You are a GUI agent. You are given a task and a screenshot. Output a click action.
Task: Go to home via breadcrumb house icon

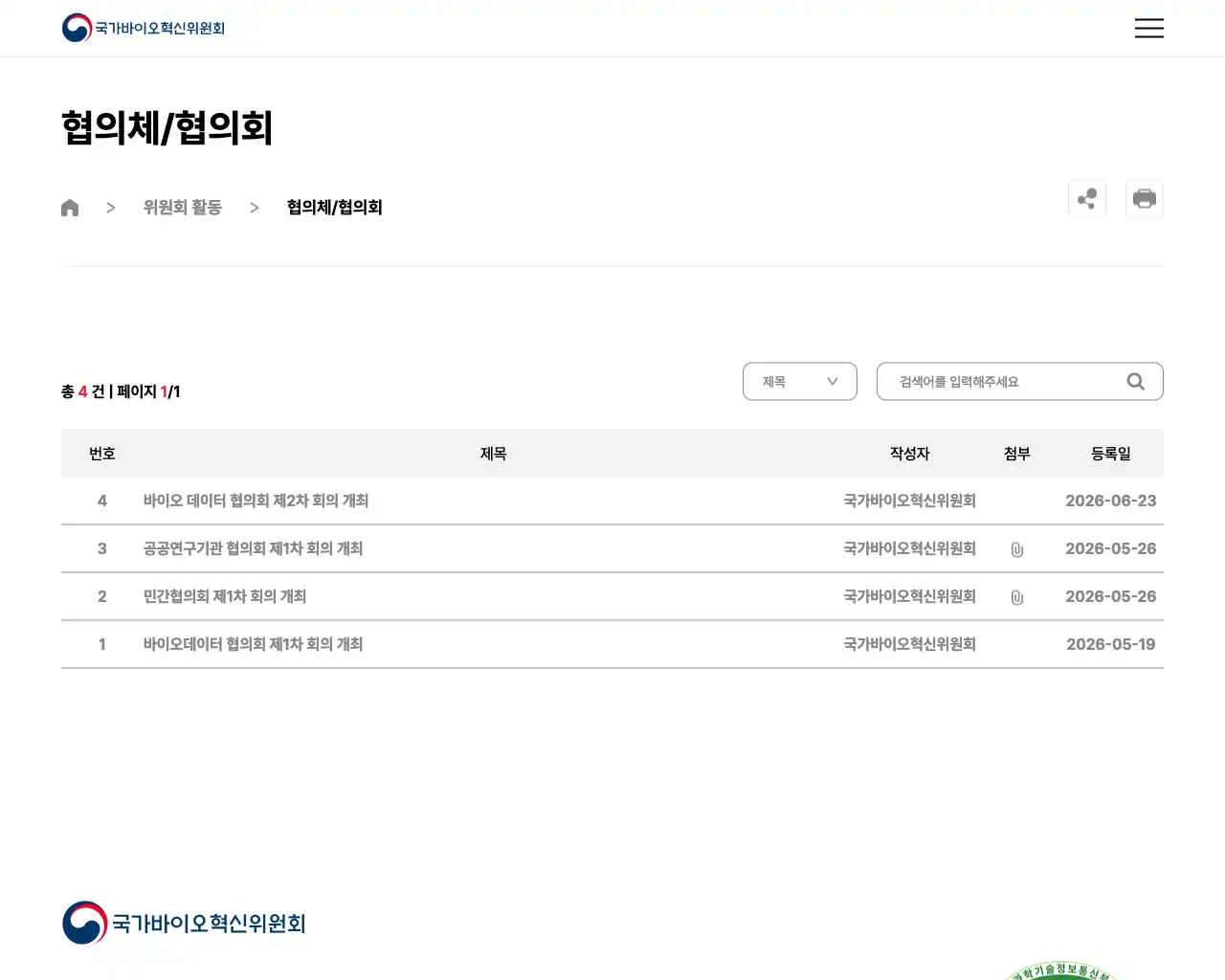tap(70, 208)
